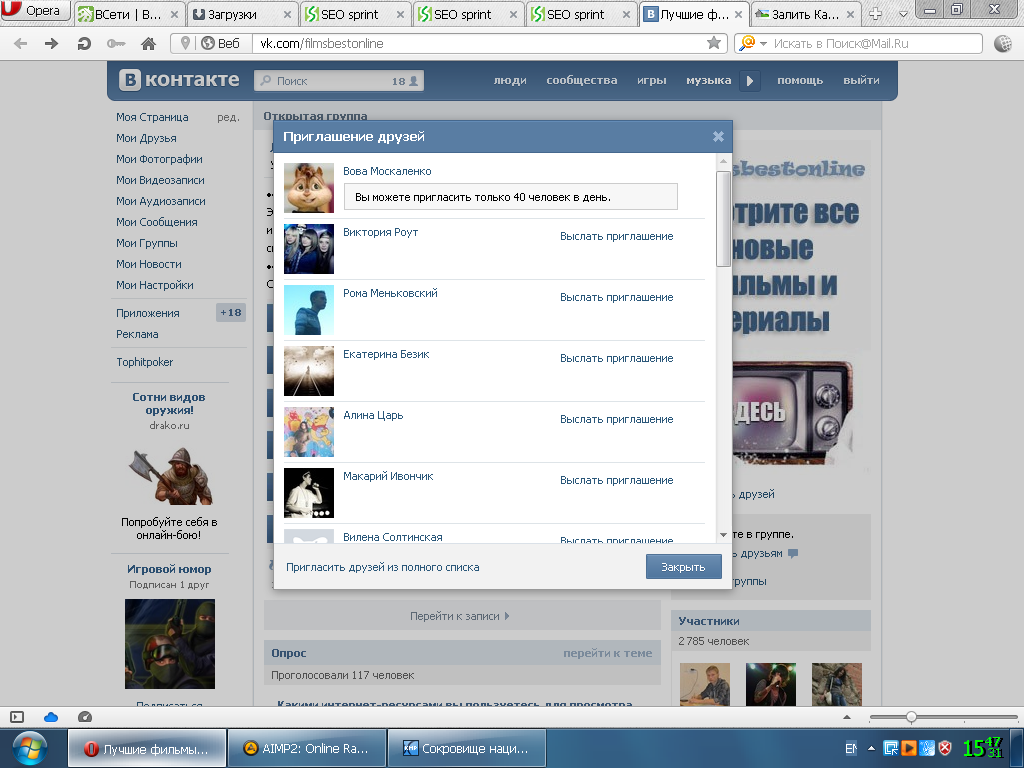Switch to the ВСети tab
Screen dimensions: 1024x768
[129, 14]
